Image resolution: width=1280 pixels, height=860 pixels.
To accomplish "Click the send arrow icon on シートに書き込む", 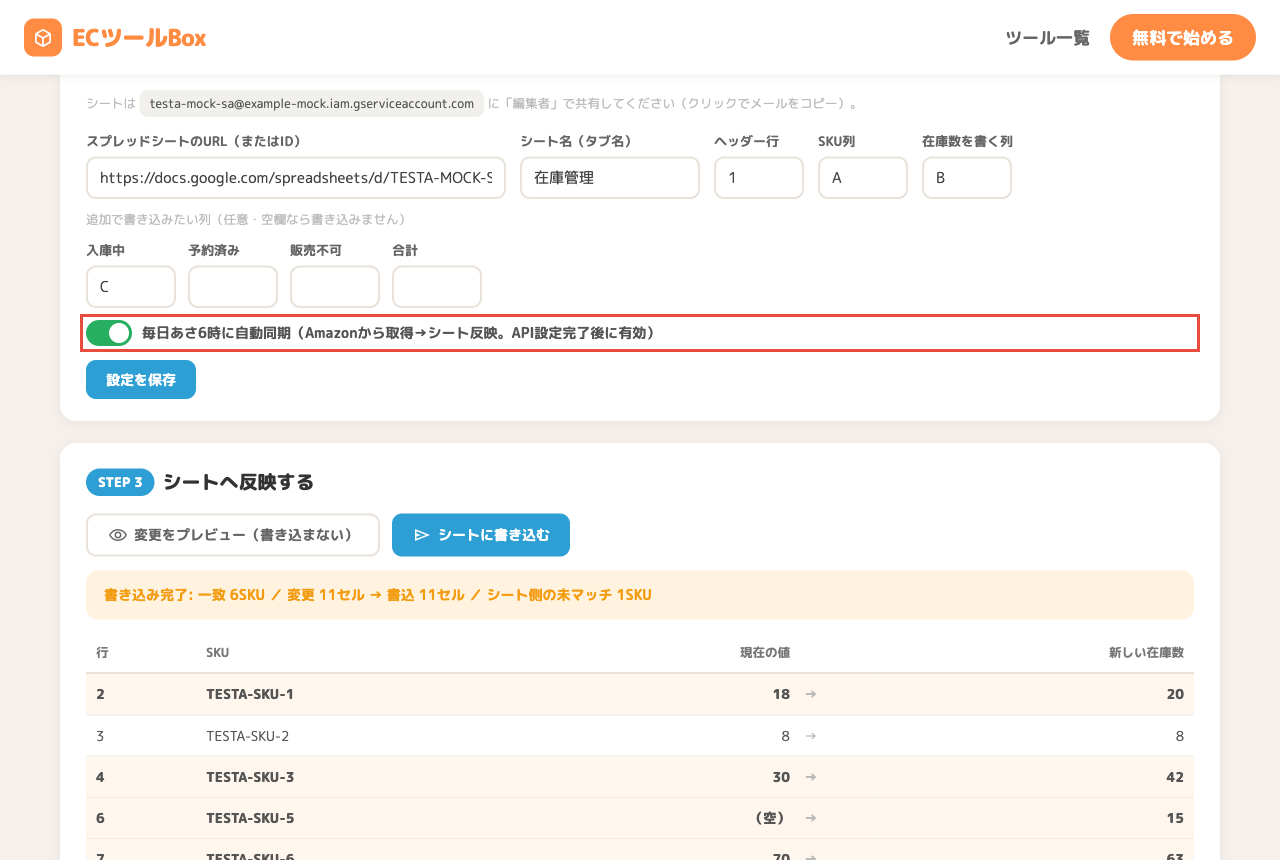I will pos(422,535).
